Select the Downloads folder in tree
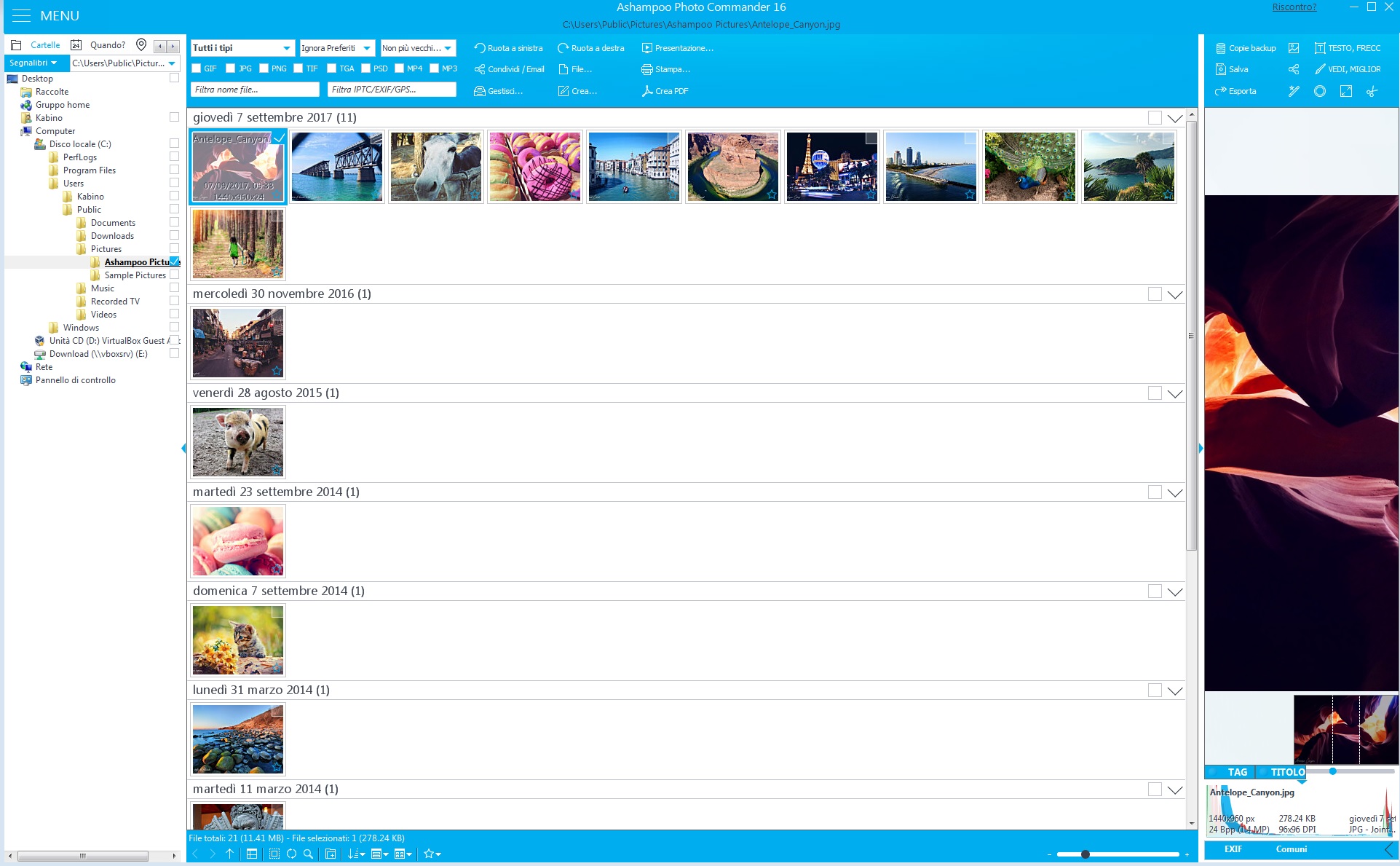The width and height of the screenshot is (1400, 866). pyautogui.click(x=112, y=236)
